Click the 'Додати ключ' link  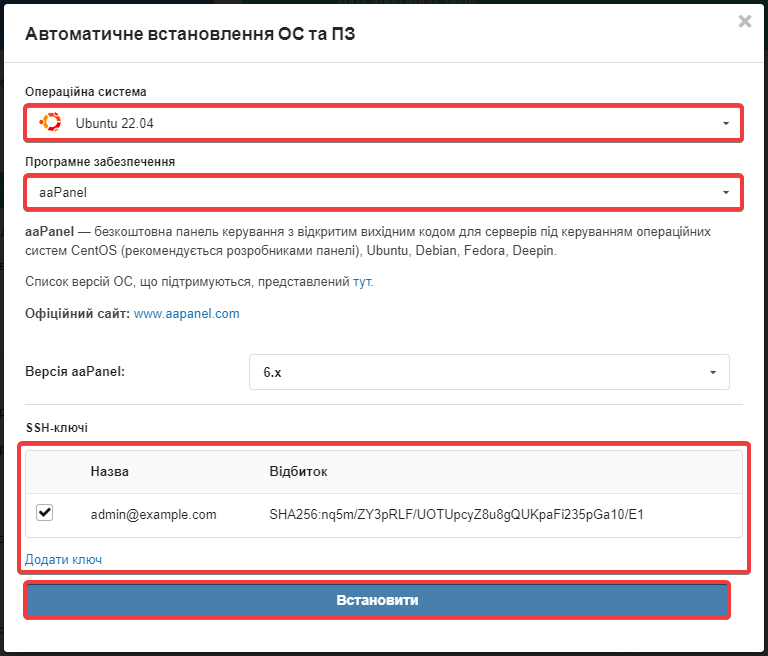63,559
